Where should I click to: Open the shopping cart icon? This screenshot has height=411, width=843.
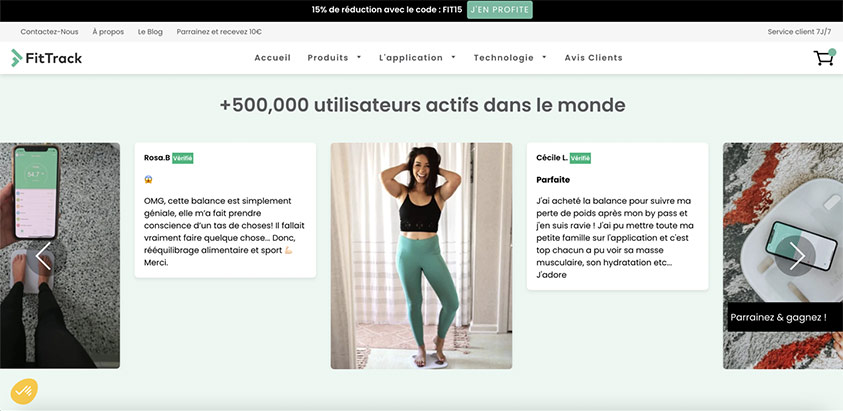coord(824,57)
